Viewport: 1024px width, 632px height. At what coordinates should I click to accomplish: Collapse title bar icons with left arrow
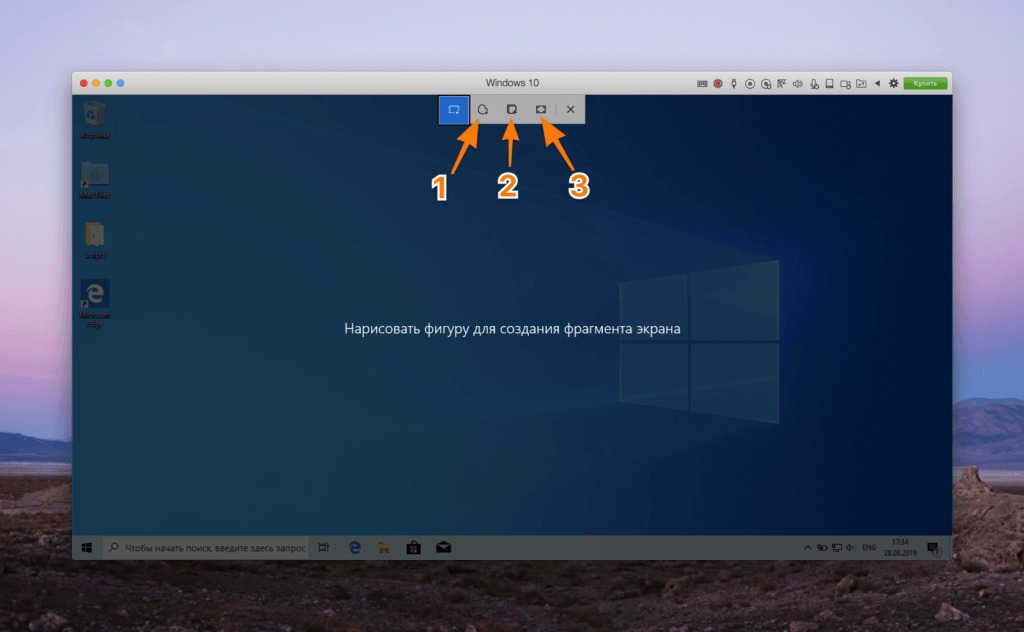click(x=877, y=83)
